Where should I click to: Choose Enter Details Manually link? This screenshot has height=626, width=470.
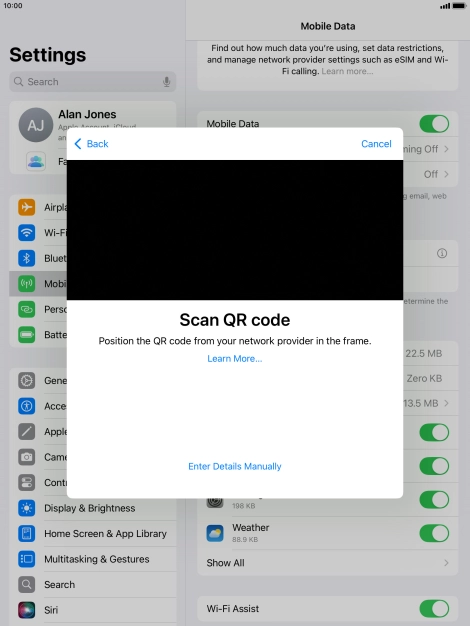coord(235,466)
